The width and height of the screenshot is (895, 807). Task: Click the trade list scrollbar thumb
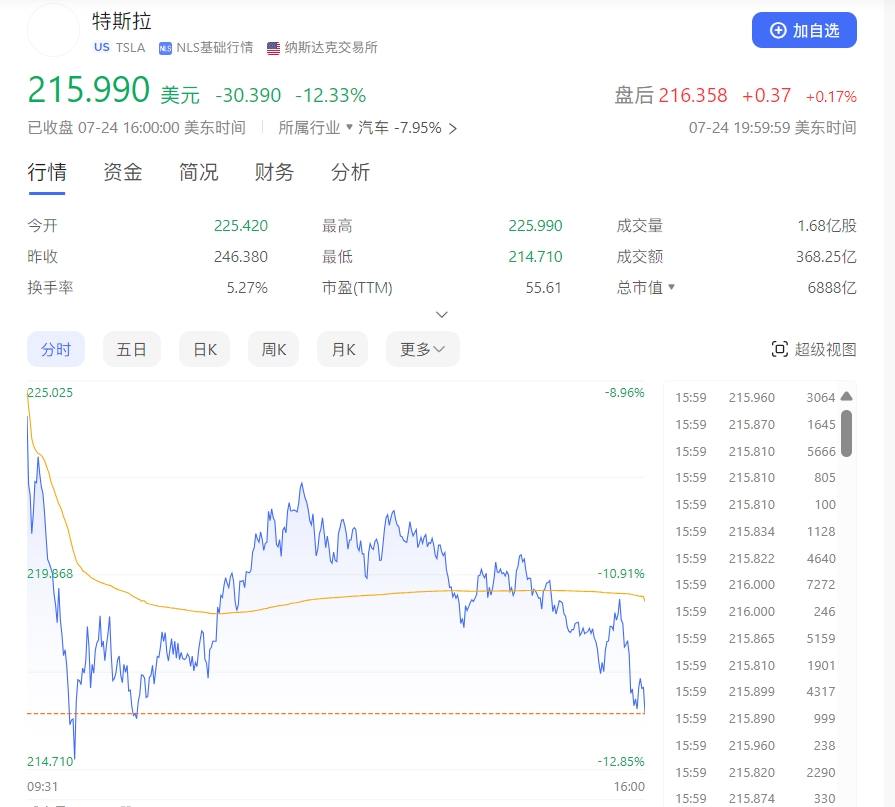click(846, 433)
